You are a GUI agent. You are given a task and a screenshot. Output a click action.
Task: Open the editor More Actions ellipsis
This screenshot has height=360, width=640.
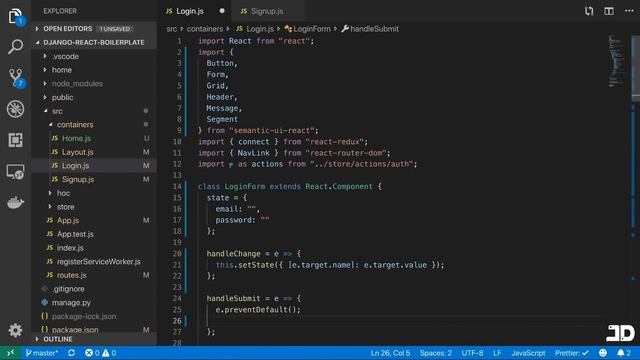point(629,11)
